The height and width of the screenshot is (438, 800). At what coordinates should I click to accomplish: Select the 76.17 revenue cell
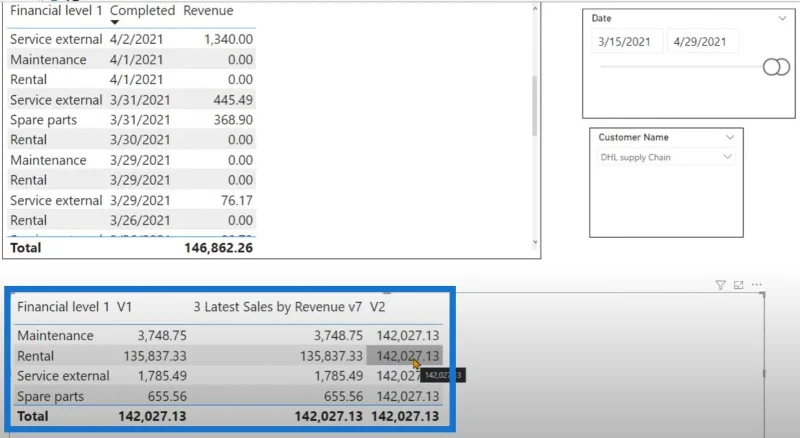pos(237,201)
